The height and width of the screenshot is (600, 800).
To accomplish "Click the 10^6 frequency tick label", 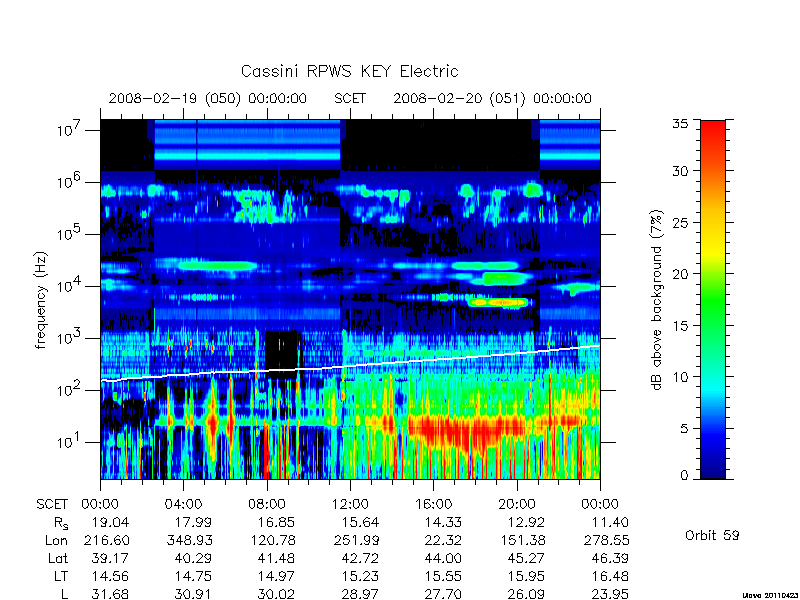I will pos(67,181).
